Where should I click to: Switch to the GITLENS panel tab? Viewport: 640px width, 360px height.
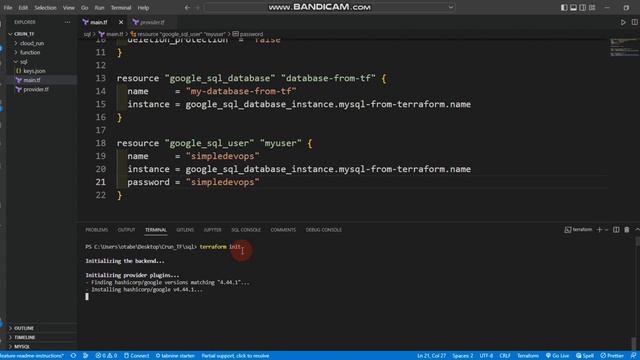click(185, 230)
